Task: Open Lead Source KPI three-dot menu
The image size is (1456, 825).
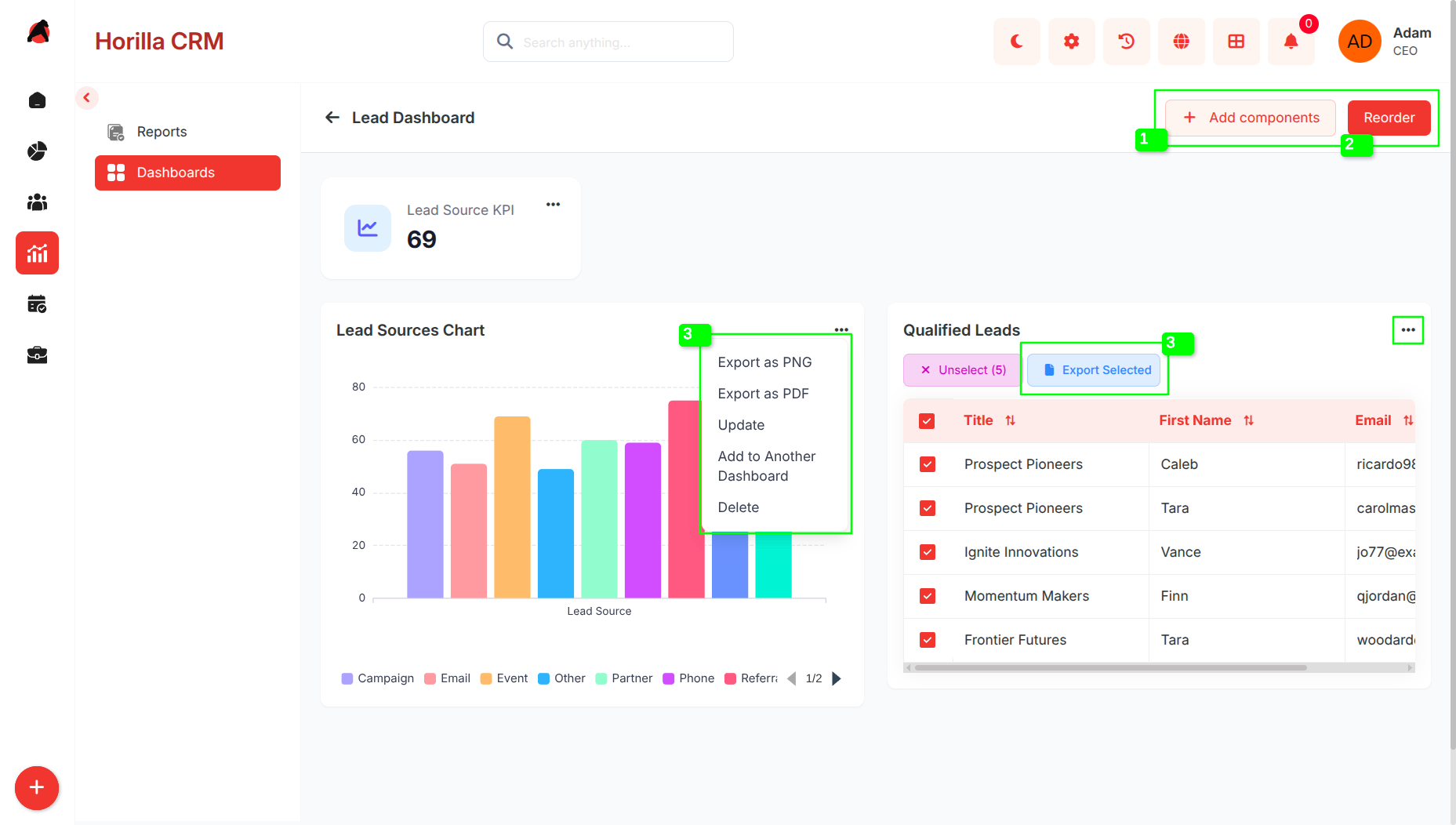Action: click(x=554, y=205)
